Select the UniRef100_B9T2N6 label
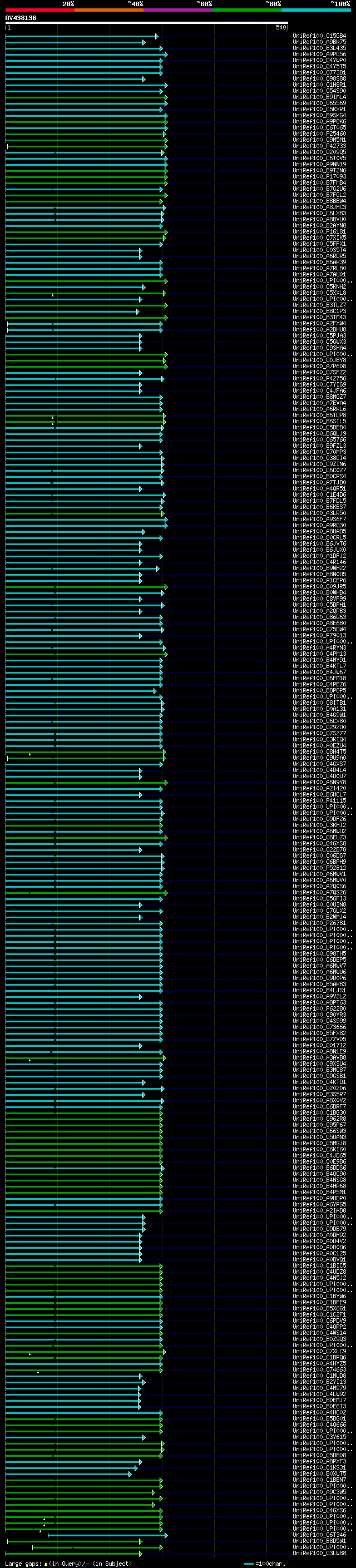This screenshot has height=1568, width=356. tap(319, 170)
